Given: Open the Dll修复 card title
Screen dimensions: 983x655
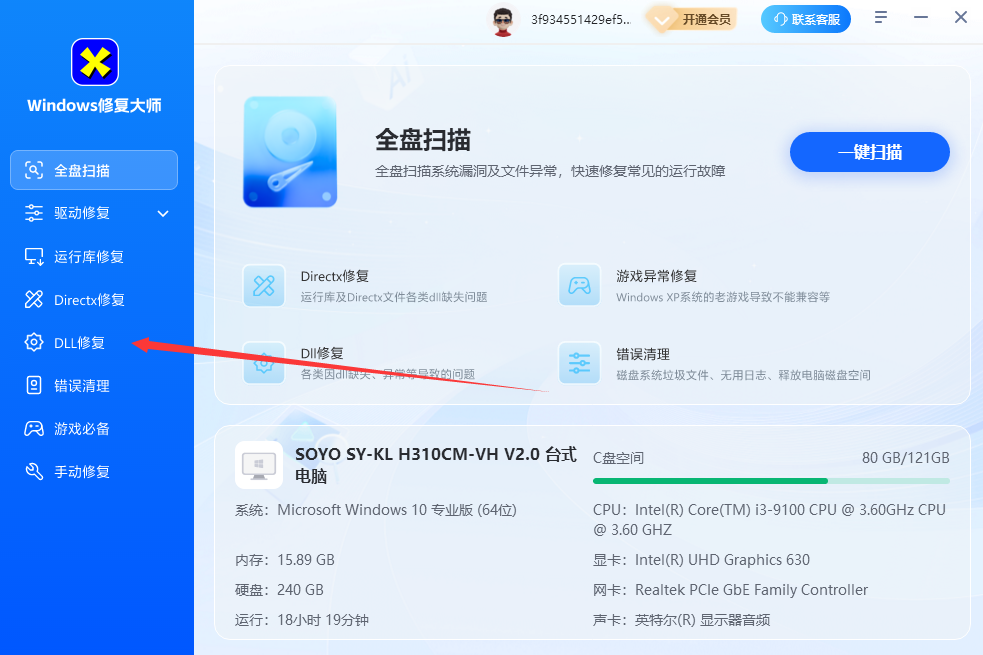Looking at the screenshot, I should click(x=322, y=354).
